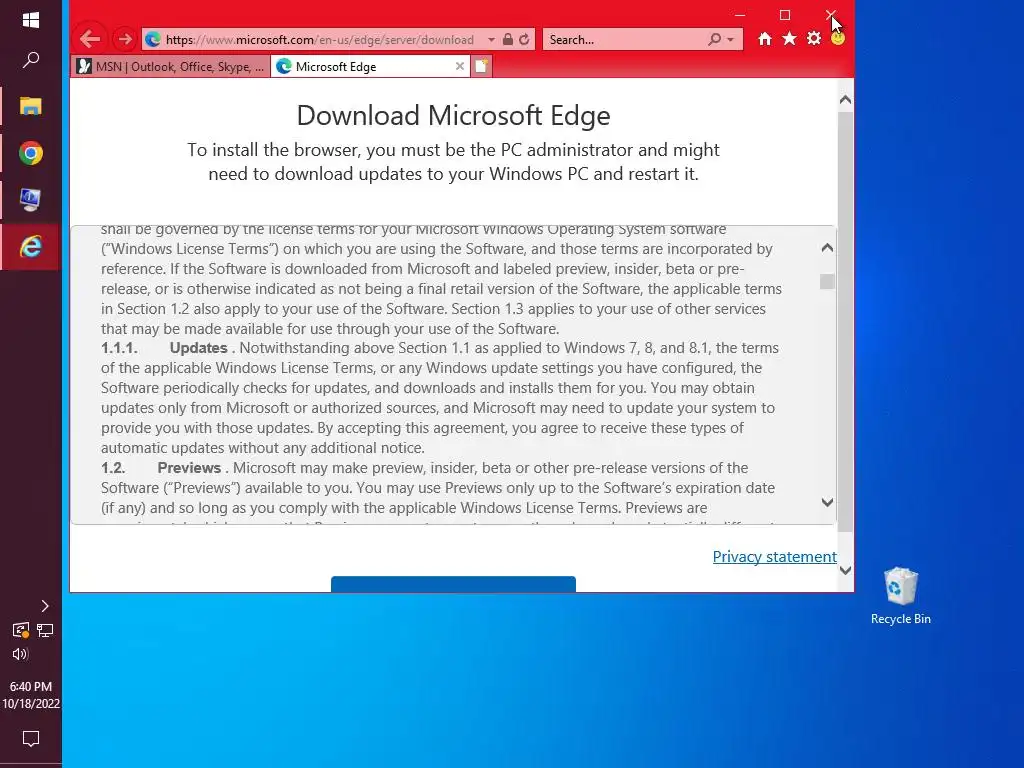
Task: Open favorites with the star icon
Action: tap(790, 39)
